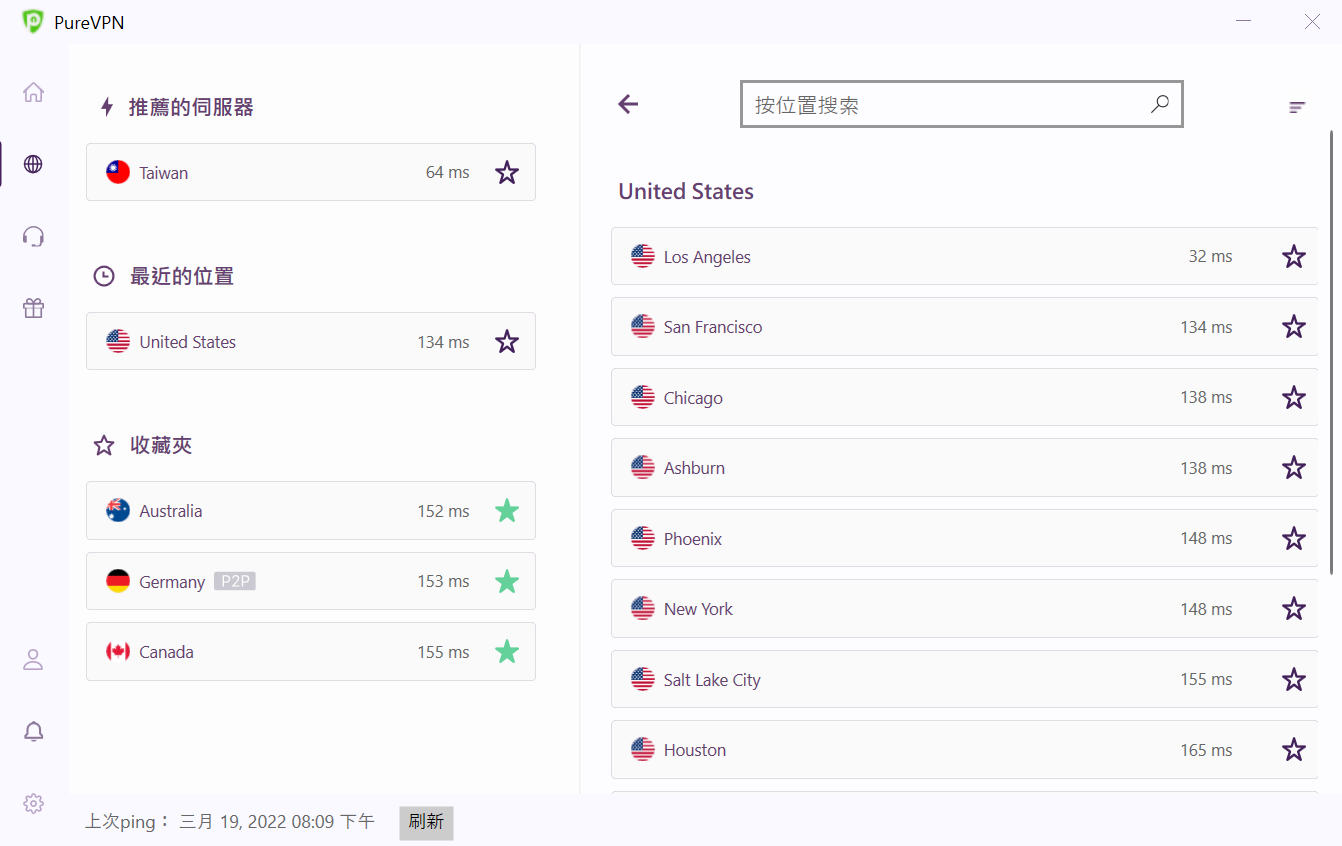1342x846 pixels.
Task: Connect to Taiwan recommended server
Action: pyautogui.click(x=311, y=172)
